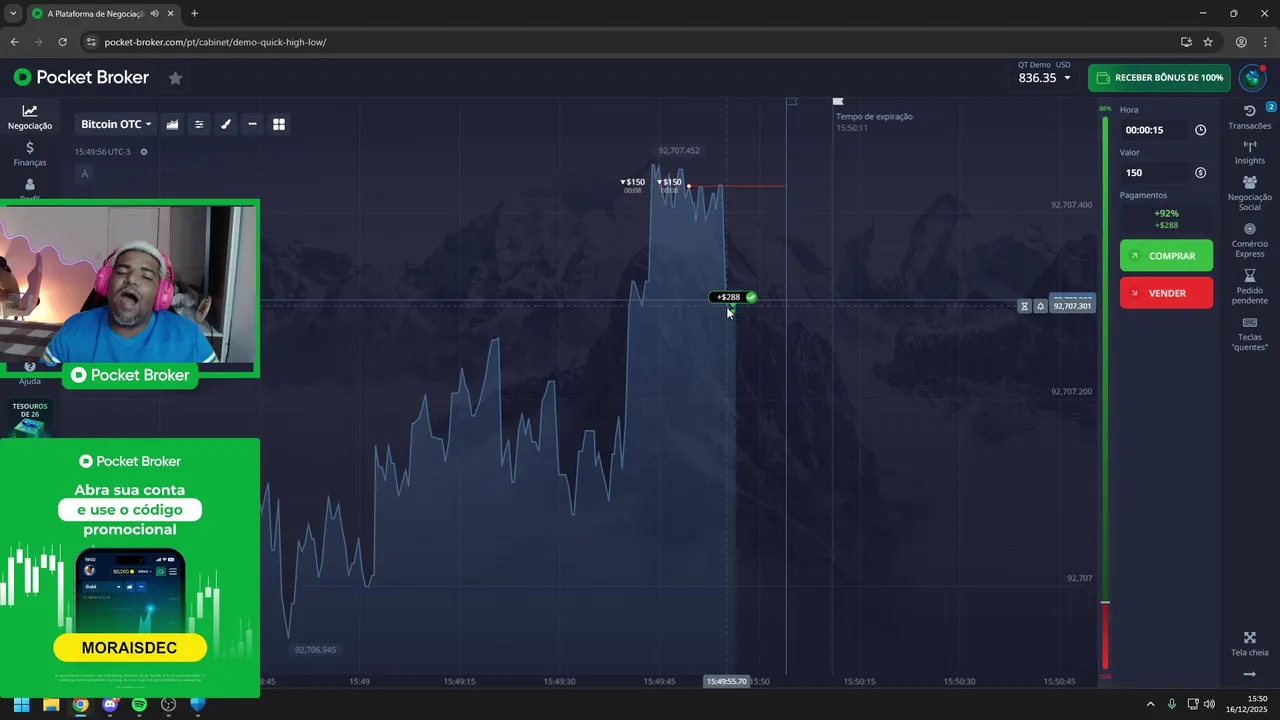Open Discord from taskbar
Viewport: 1280px width, 720px height.
(x=110, y=704)
